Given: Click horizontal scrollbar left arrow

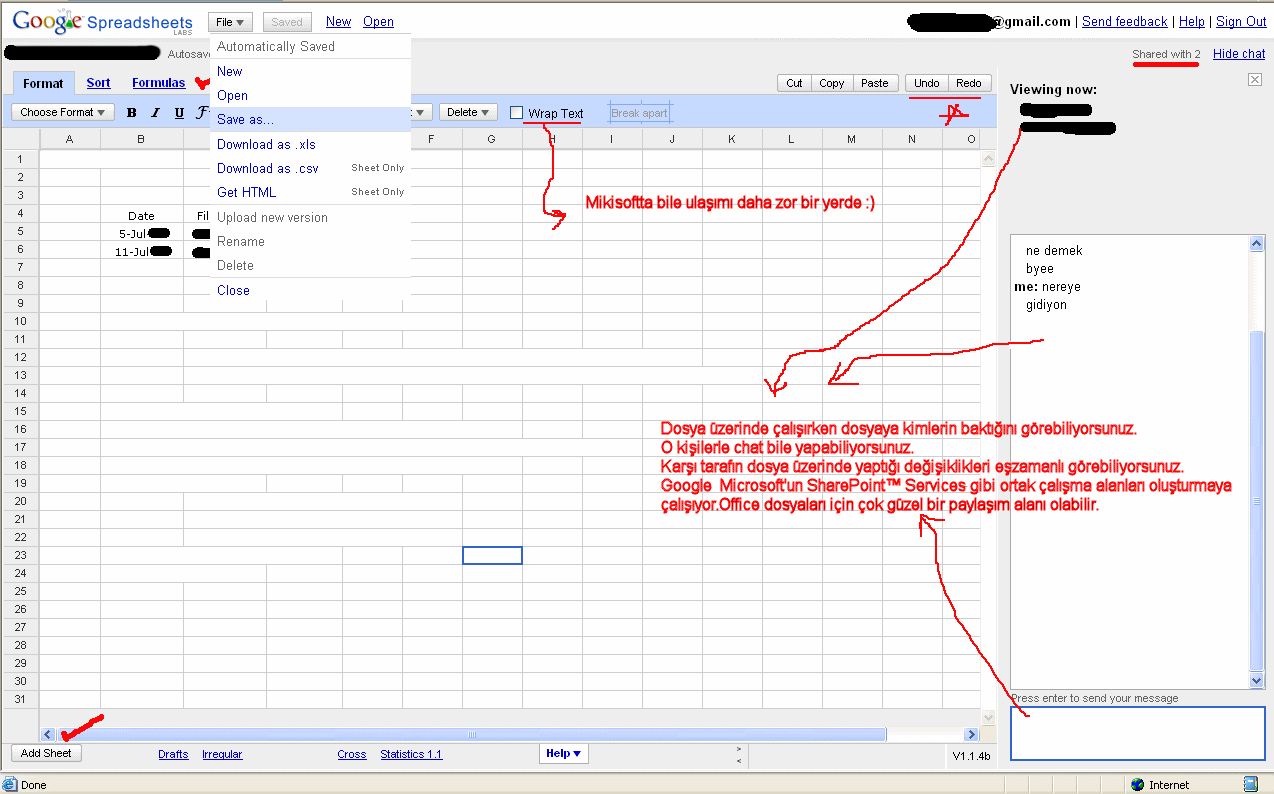Looking at the screenshot, I should pos(47,735).
